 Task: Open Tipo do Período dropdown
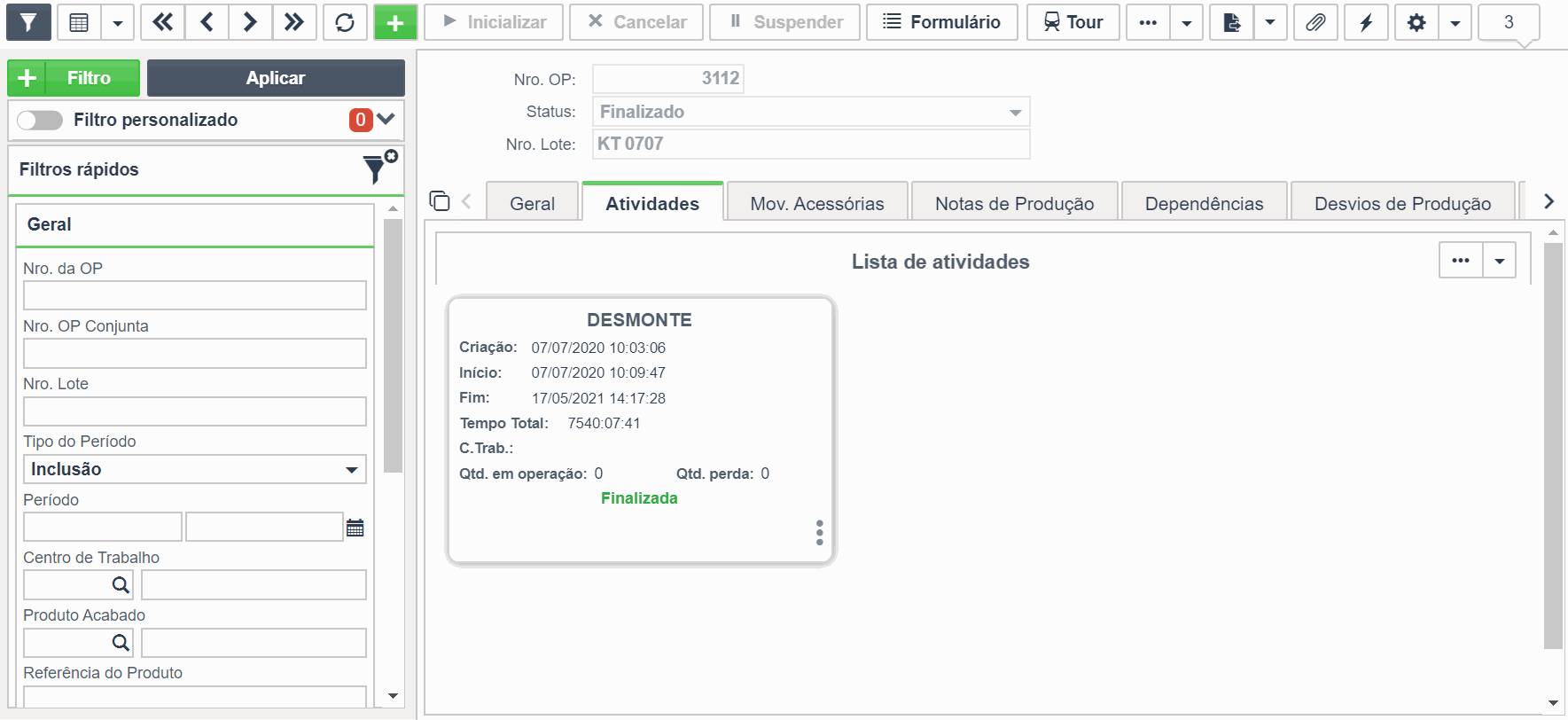[195, 469]
